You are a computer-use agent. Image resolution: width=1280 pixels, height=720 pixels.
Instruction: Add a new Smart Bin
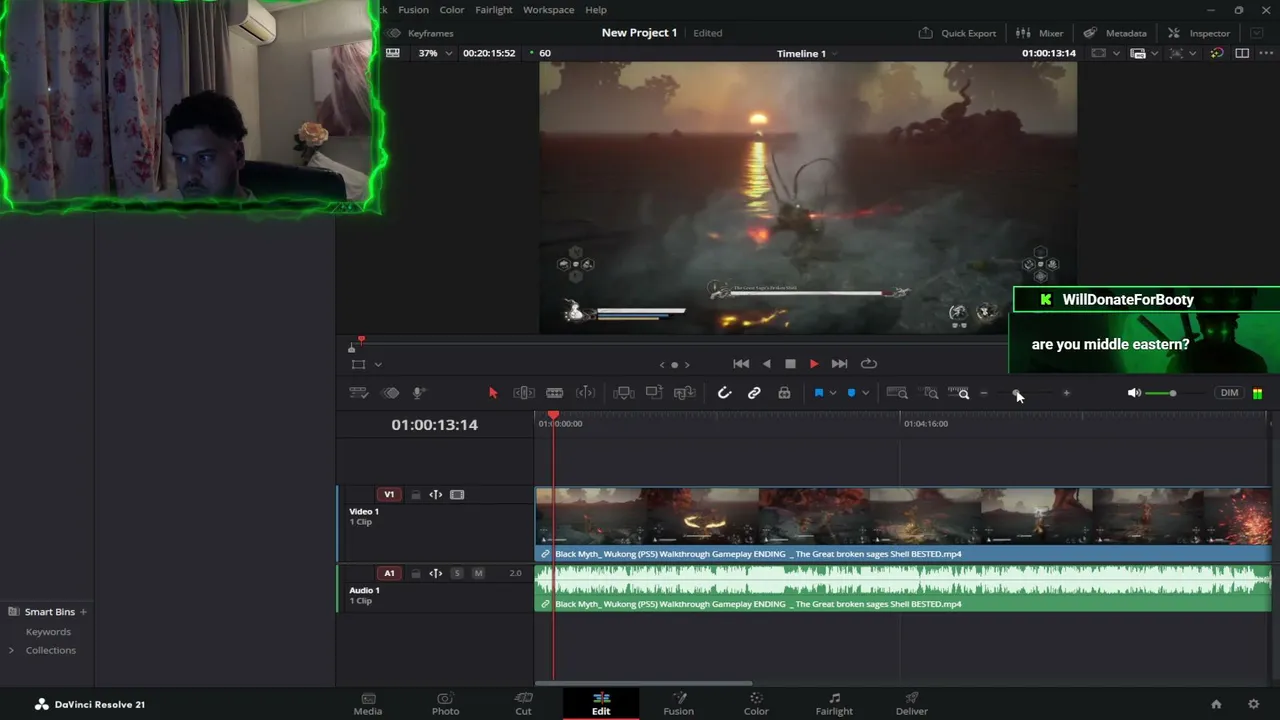pos(84,612)
